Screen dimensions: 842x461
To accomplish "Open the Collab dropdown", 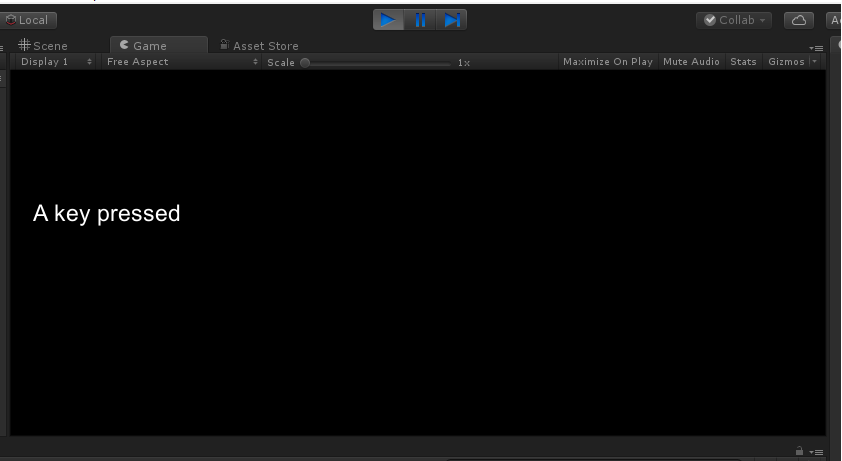I will 734,20.
